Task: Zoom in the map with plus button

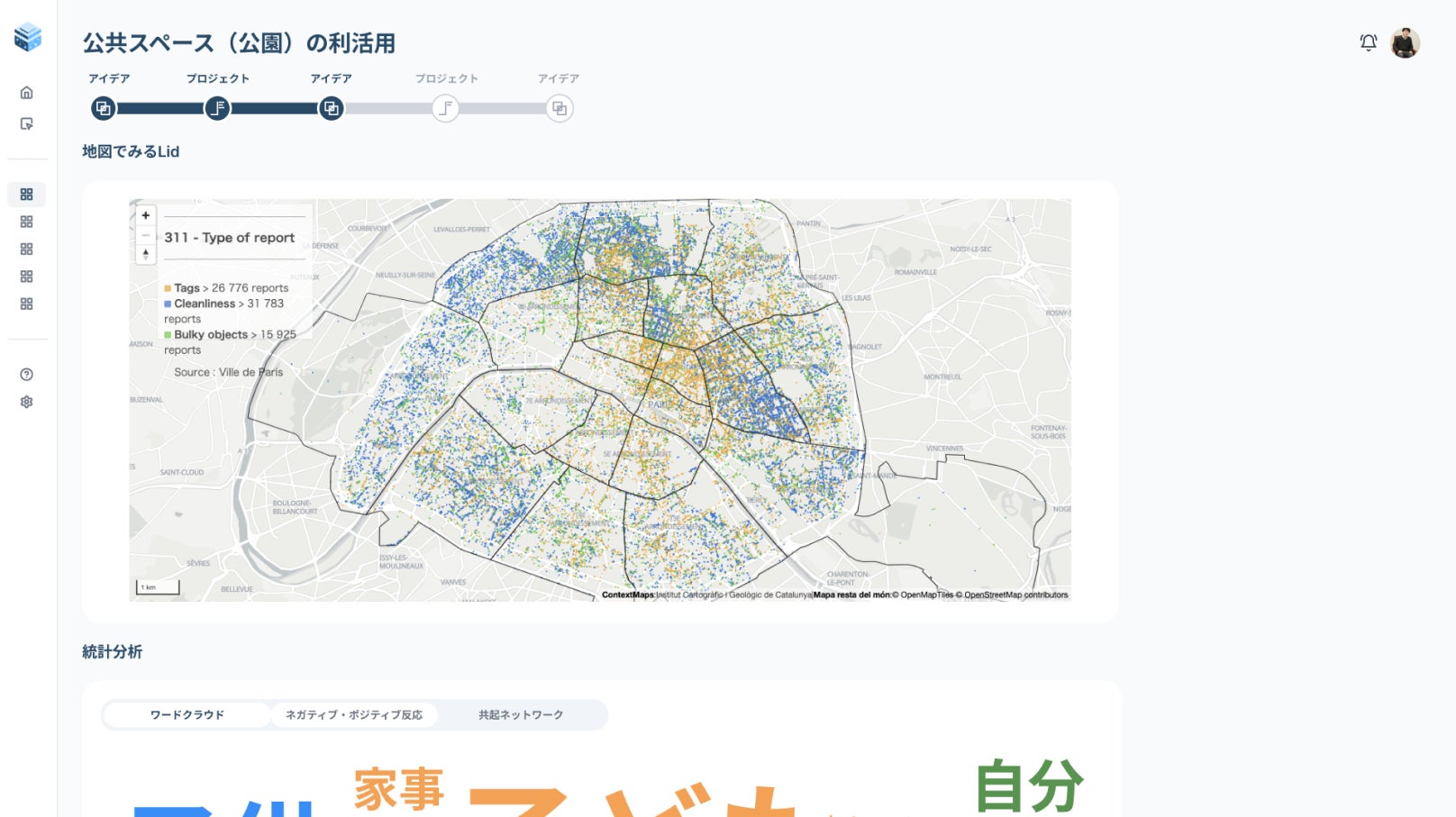Action: 146,215
